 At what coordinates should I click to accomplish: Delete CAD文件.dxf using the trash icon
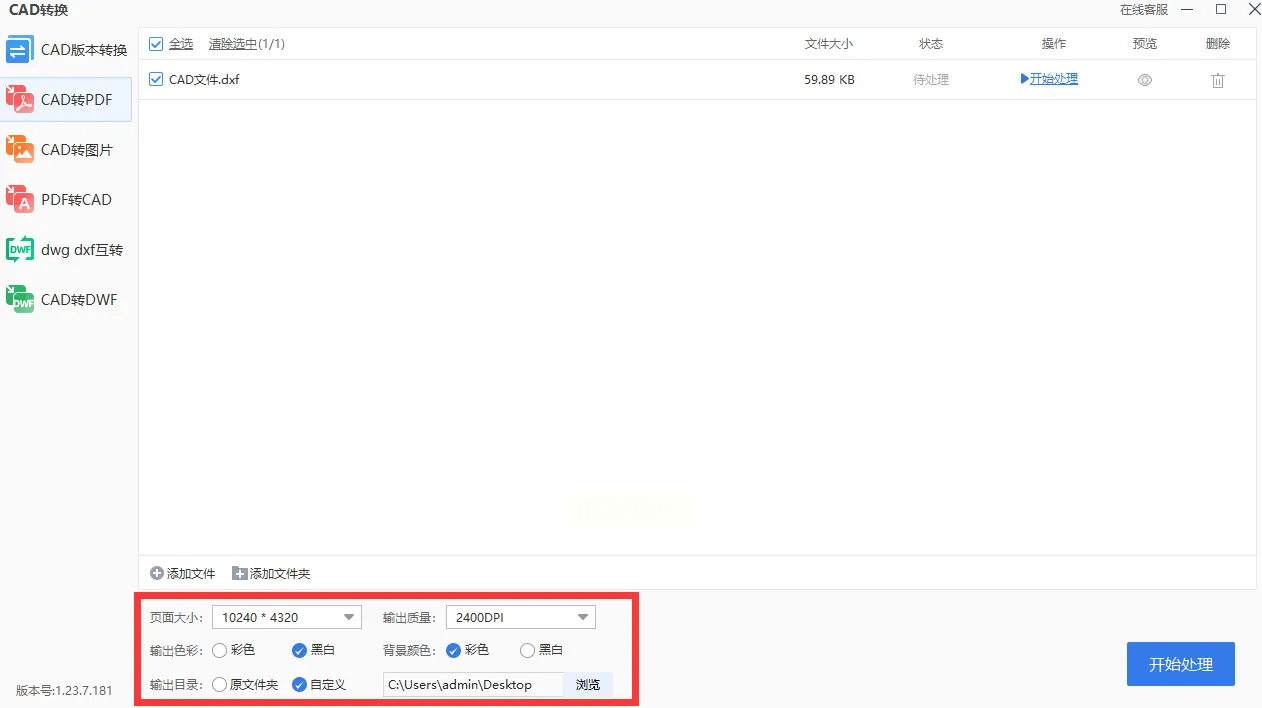(x=1218, y=80)
